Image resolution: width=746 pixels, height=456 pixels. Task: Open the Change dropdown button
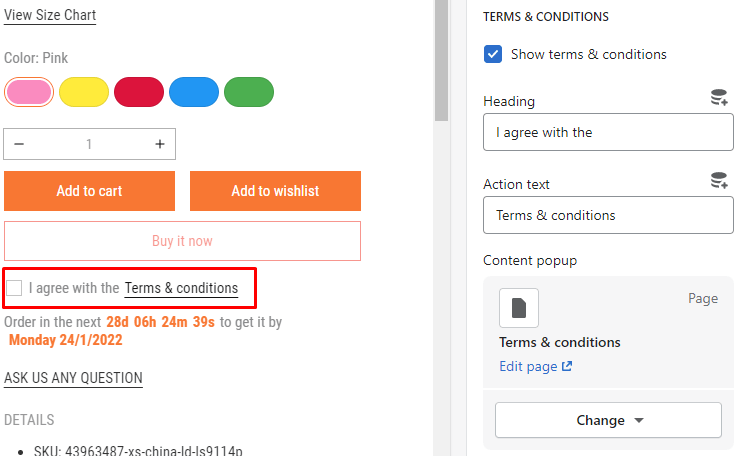point(608,420)
